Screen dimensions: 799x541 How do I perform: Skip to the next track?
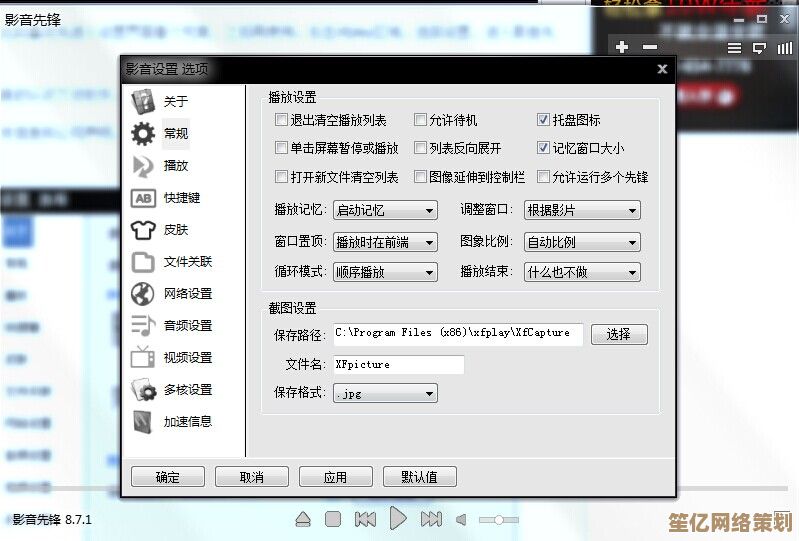point(431,519)
